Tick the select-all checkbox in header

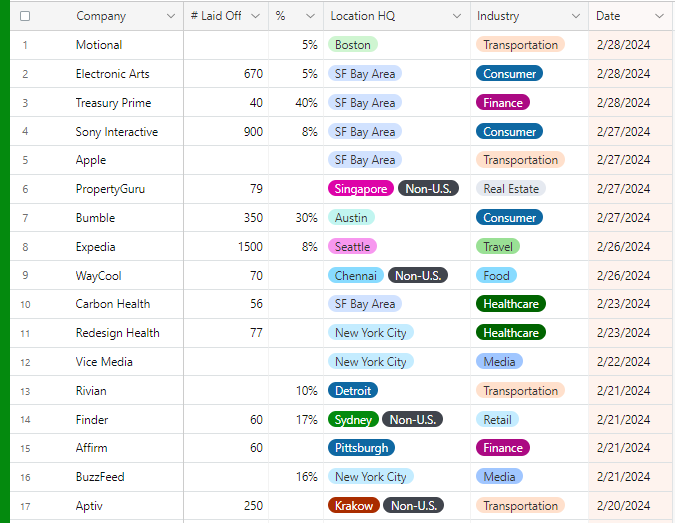[25, 16]
